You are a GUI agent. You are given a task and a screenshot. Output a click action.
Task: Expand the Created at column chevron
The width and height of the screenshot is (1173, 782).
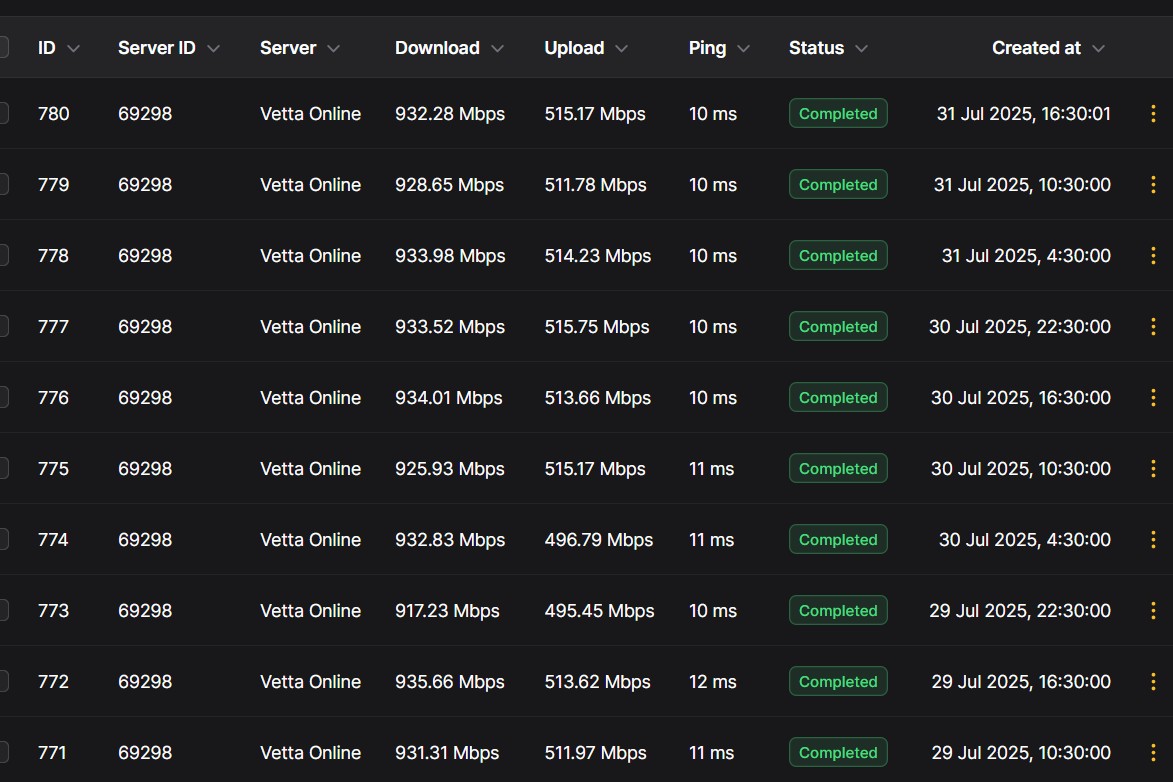click(x=1098, y=49)
